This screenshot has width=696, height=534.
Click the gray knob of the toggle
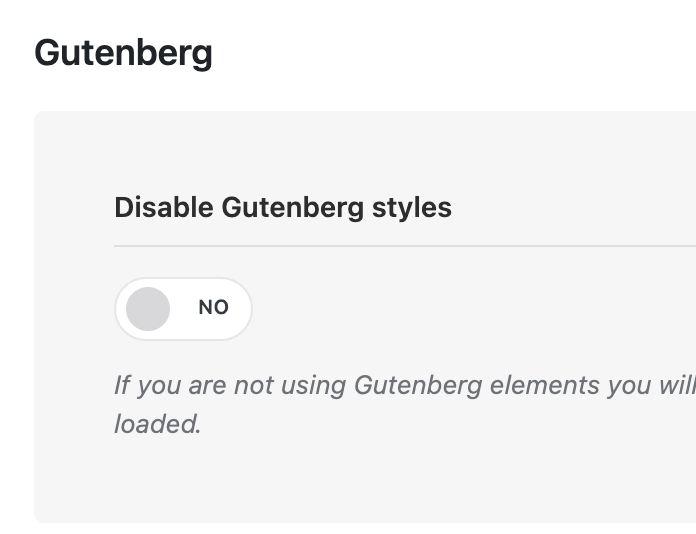click(148, 308)
